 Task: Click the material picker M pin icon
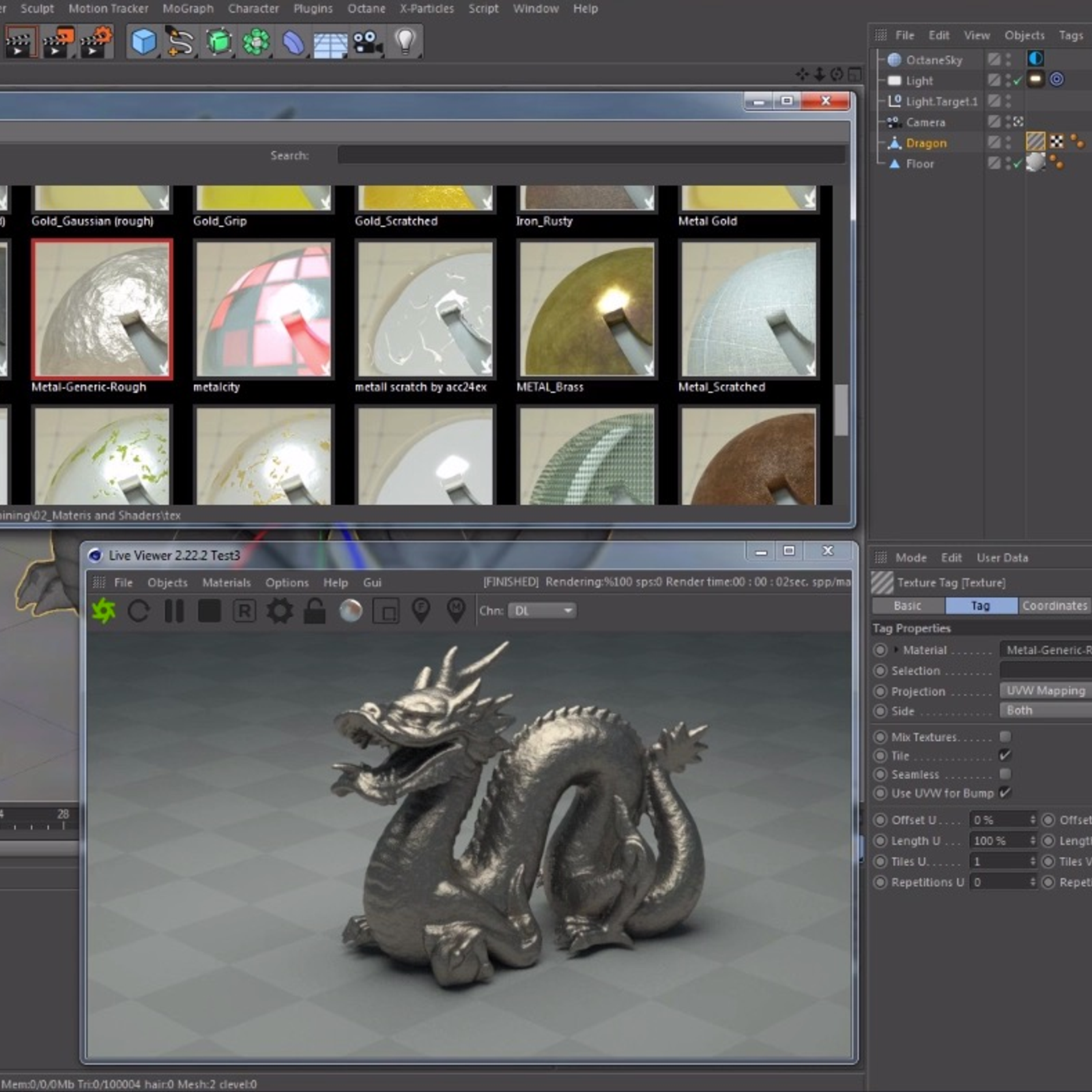[x=456, y=610]
